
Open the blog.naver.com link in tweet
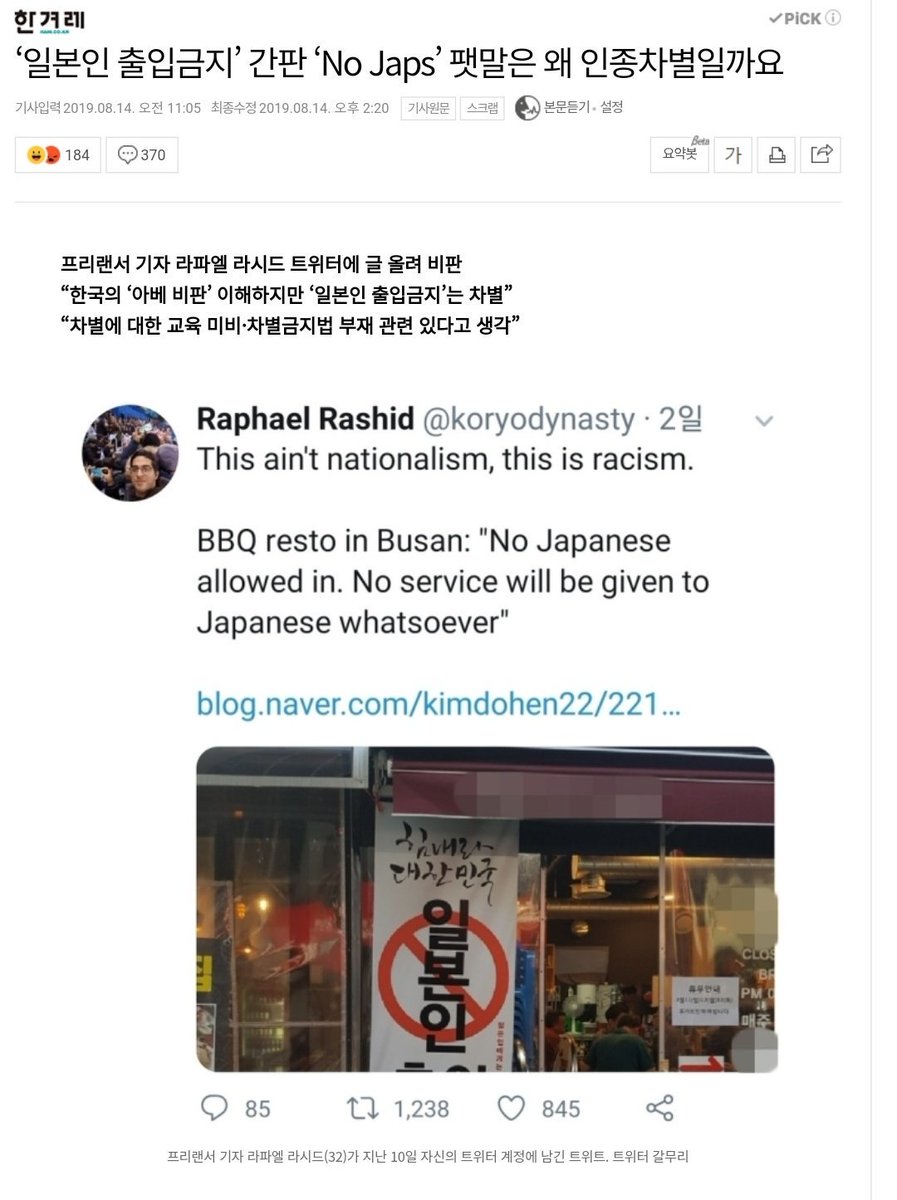439,704
